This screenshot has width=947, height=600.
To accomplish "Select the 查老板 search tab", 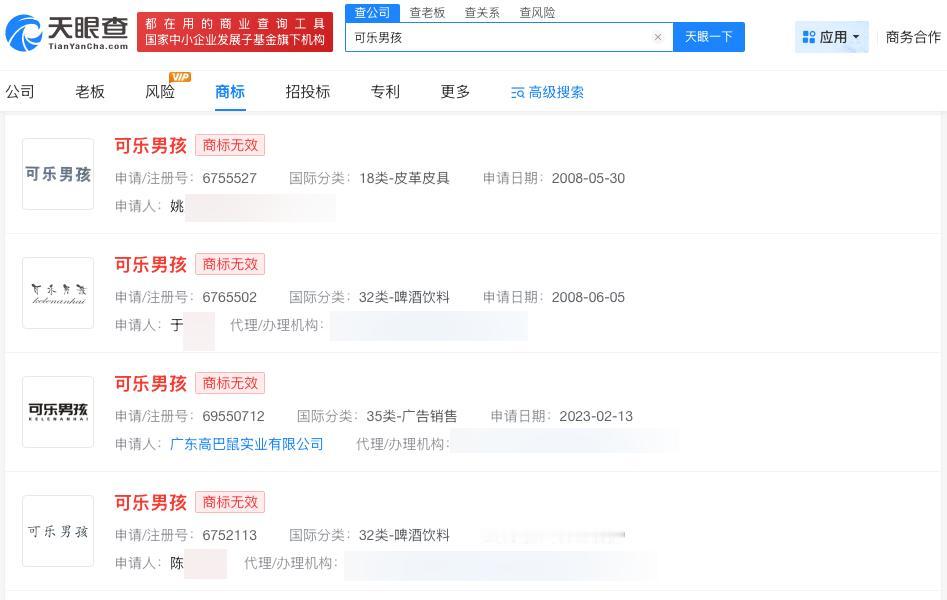I will pyautogui.click(x=427, y=13).
